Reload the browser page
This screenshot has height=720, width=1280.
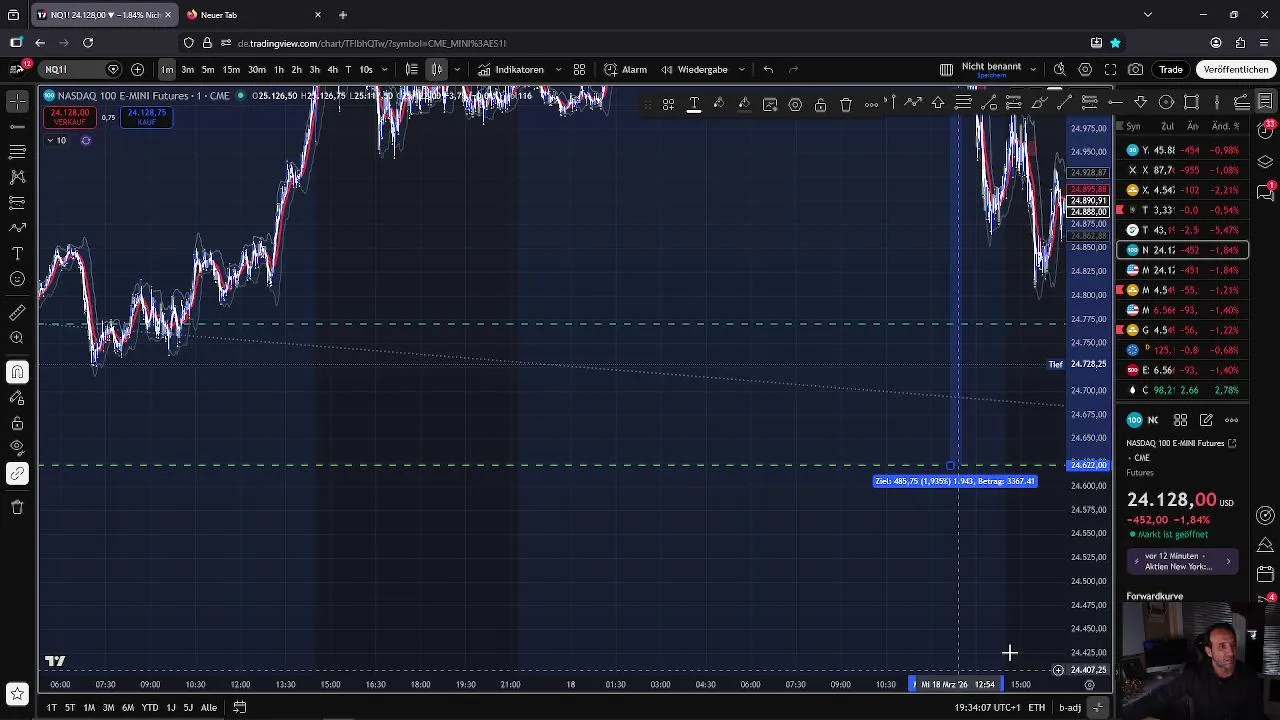[88, 43]
